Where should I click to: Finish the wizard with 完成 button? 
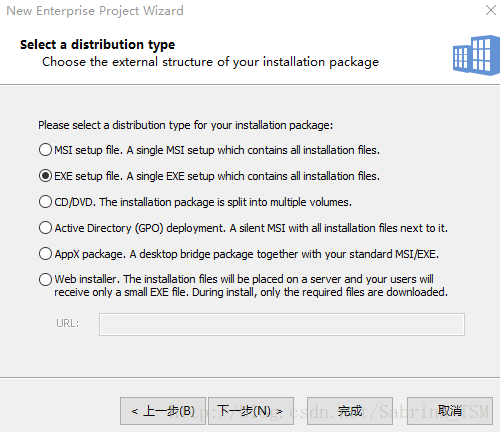350,411
